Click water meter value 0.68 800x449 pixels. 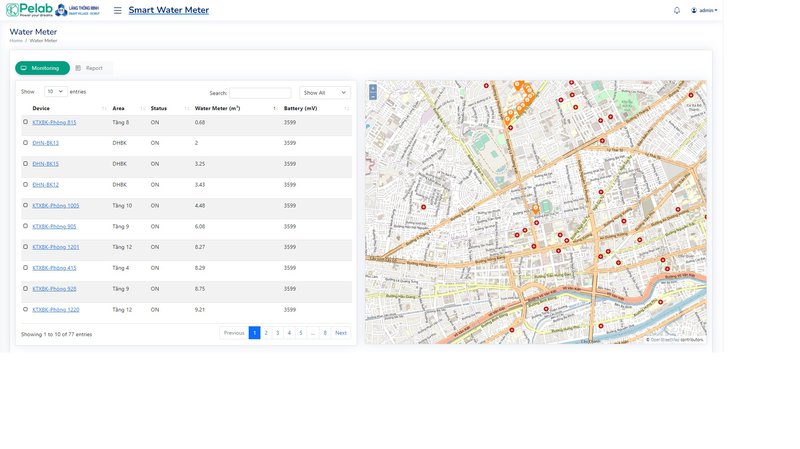point(200,122)
